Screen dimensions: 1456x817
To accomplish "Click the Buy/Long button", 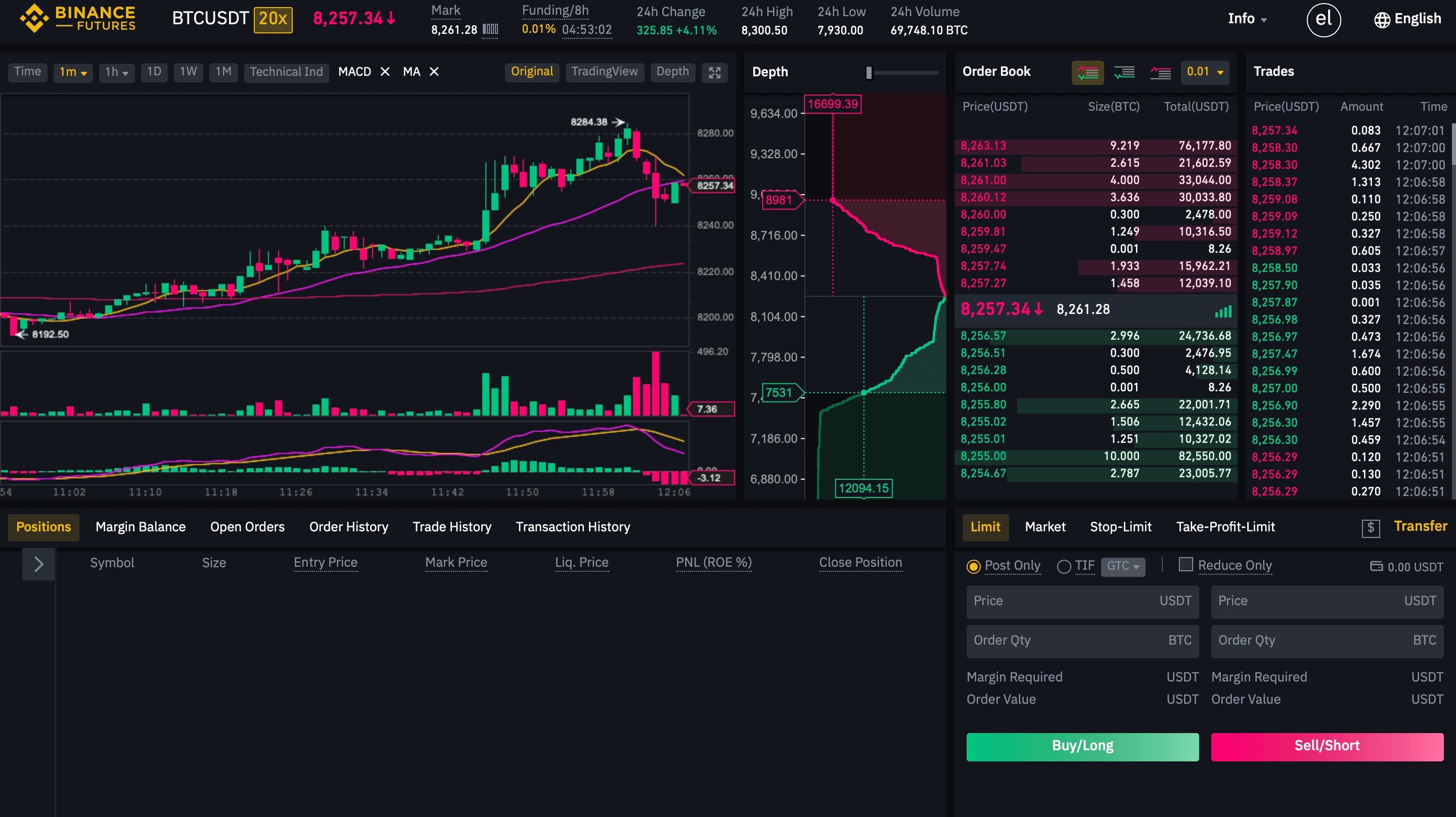I will pos(1082,747).
